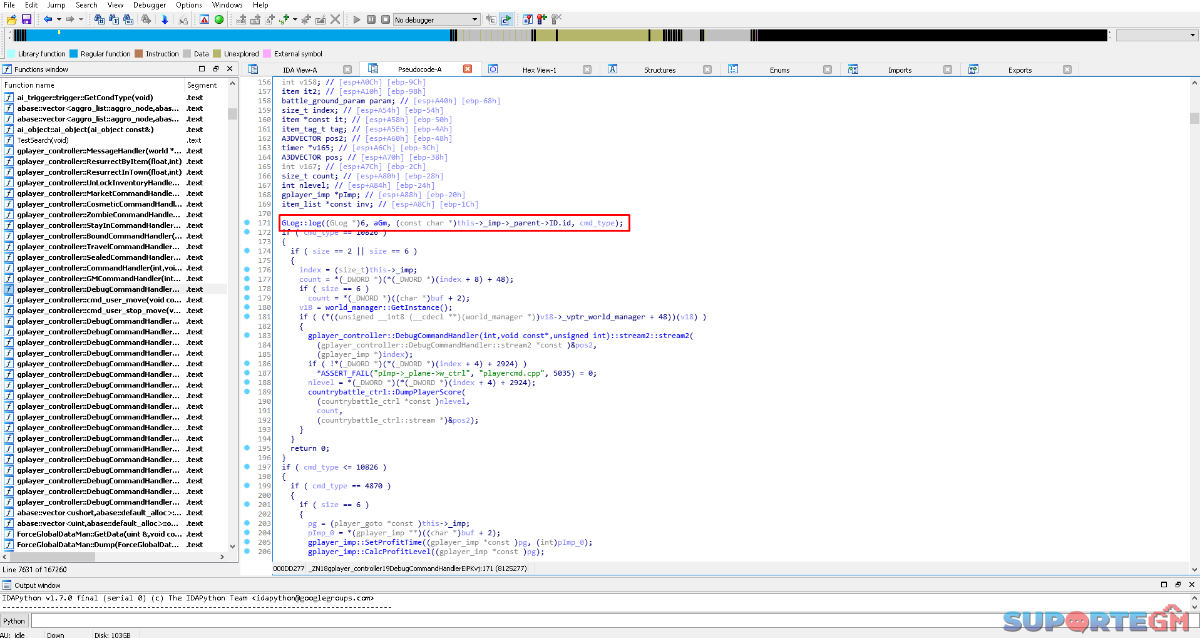The height and width of the screenshot is (638, 1200).
Task: Start the debugger process with play icon
Action: [x=356, y=19]
